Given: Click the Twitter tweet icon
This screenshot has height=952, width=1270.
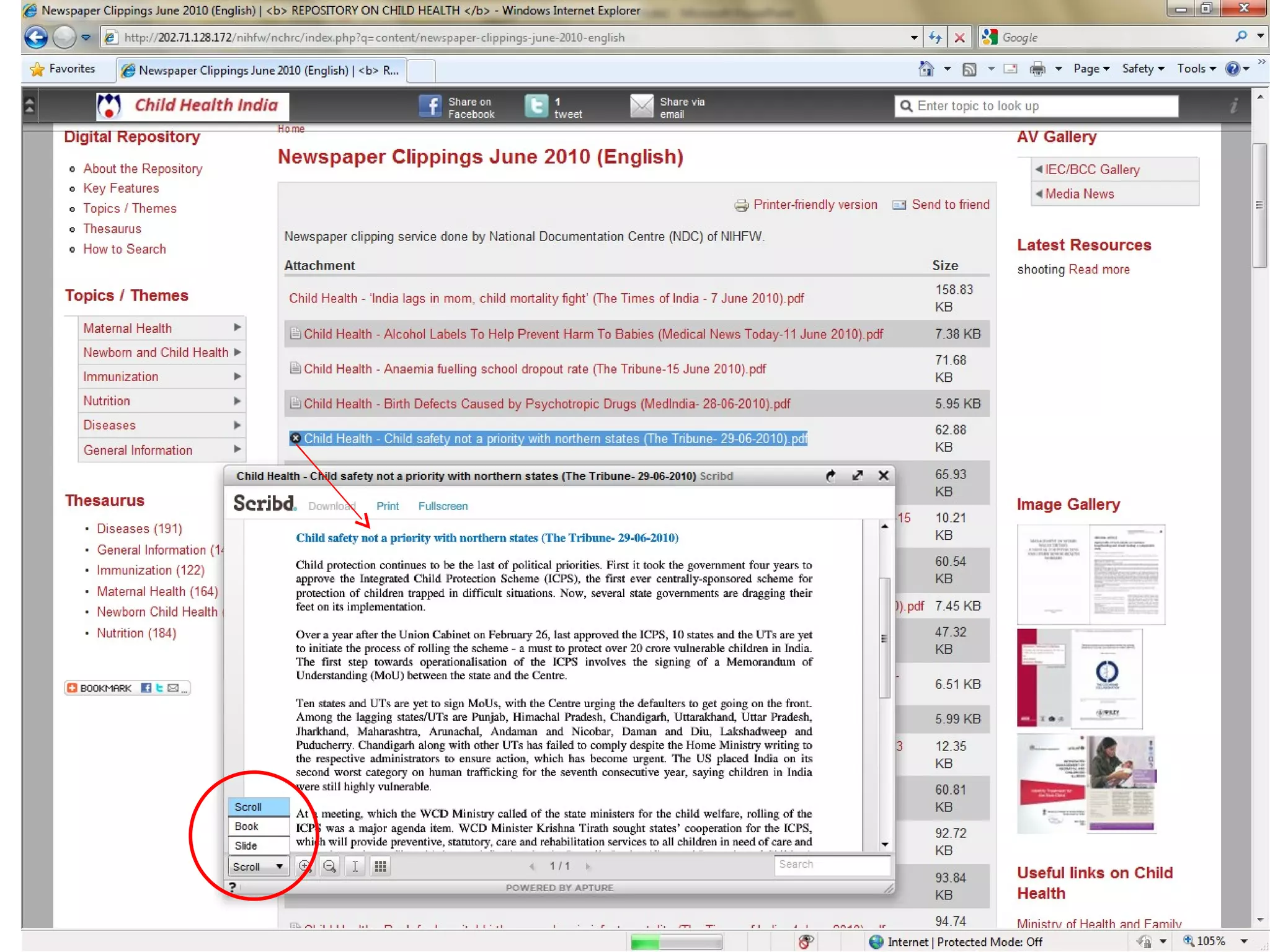Looking at the screenshot, I should pos(536,106).
